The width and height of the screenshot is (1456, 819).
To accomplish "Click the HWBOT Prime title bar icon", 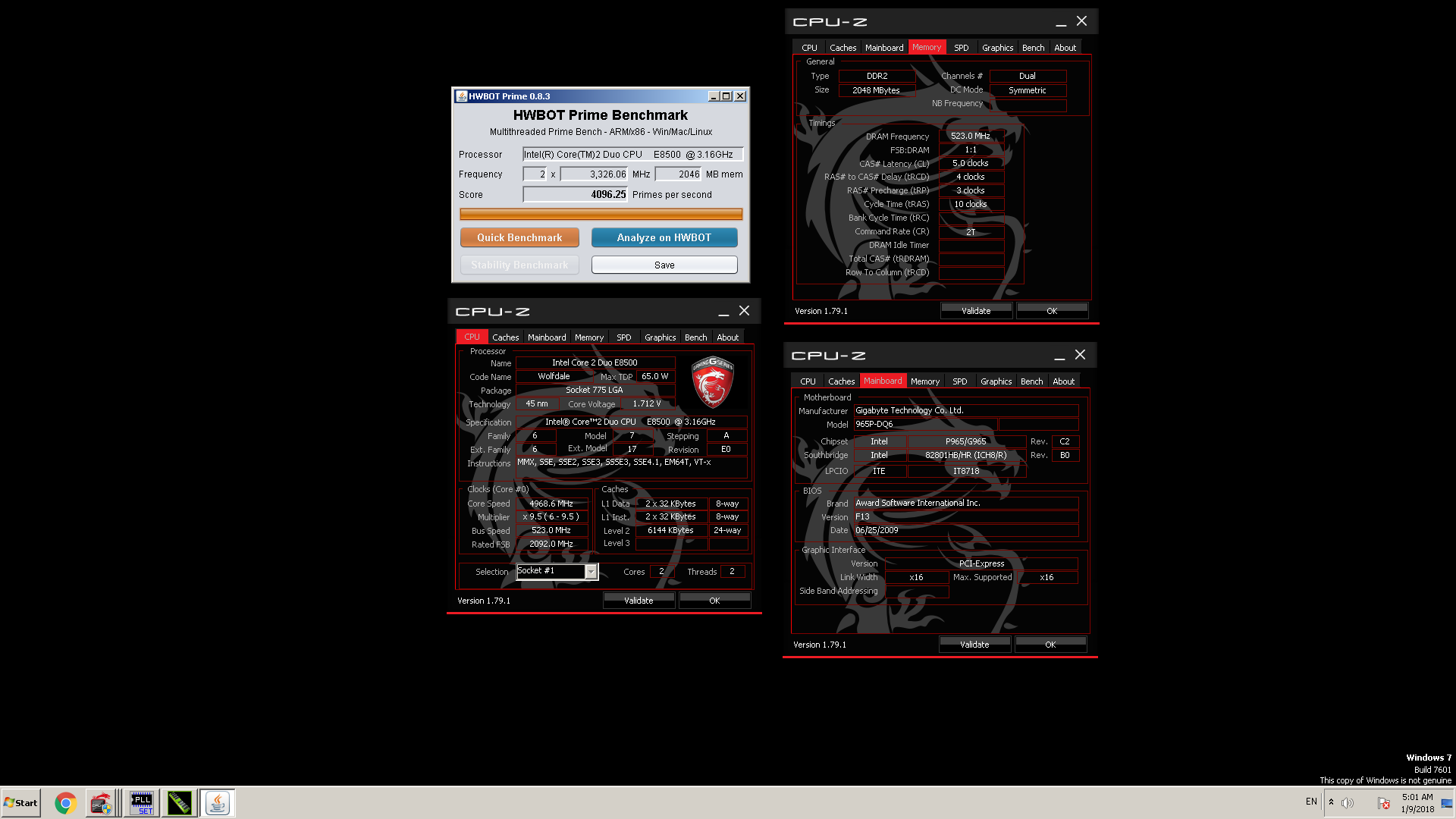I will [461, 96].
